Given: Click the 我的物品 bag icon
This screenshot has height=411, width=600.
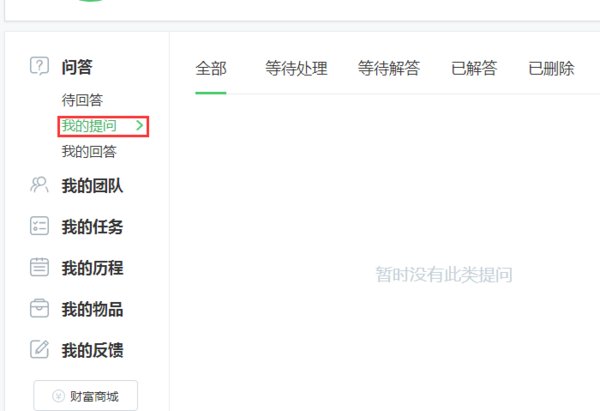Looking at the screenshot, I should click(40, 308).
